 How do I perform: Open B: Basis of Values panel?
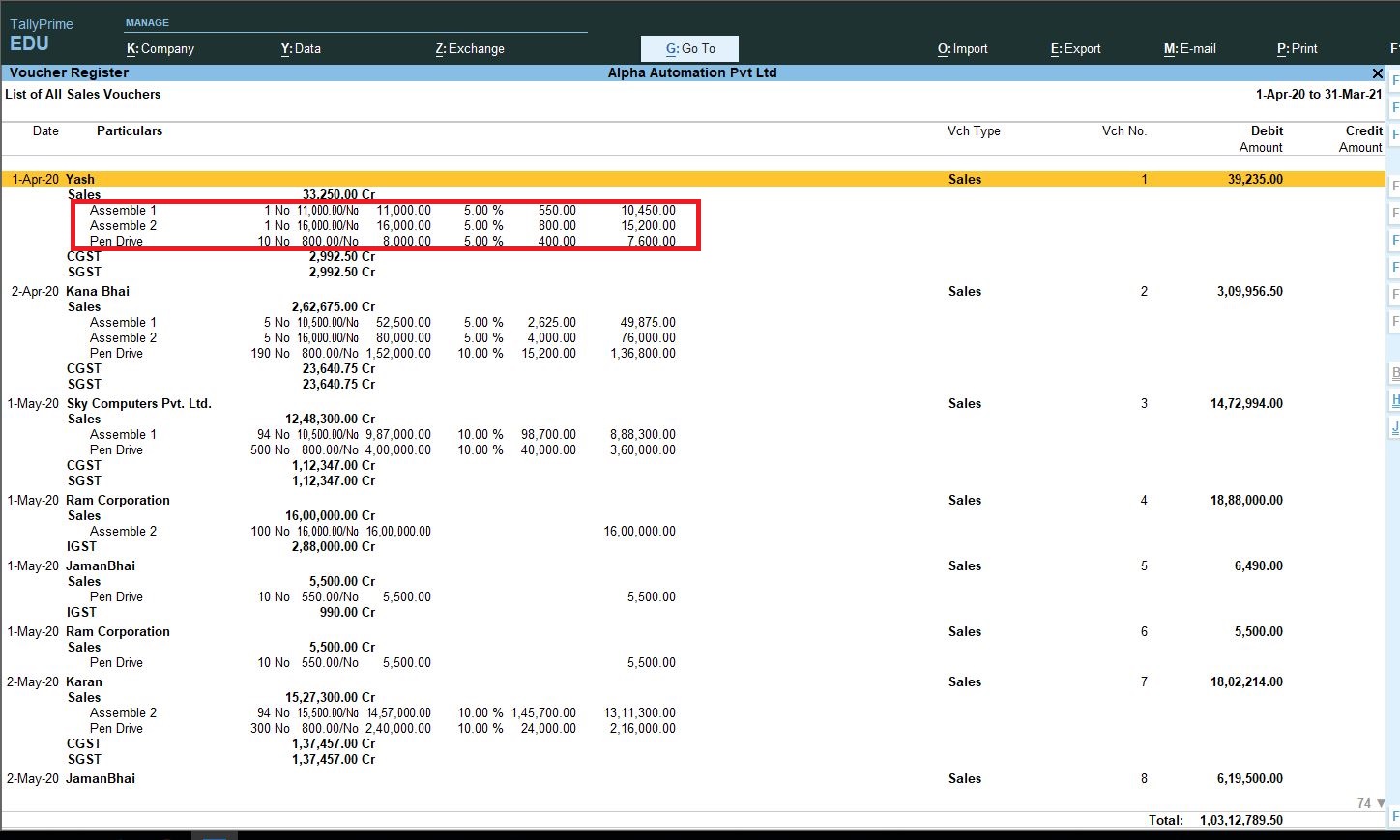(x=1395, y=372)
